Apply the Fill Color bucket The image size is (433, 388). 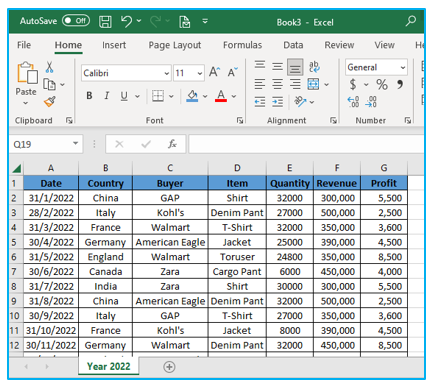192,96
